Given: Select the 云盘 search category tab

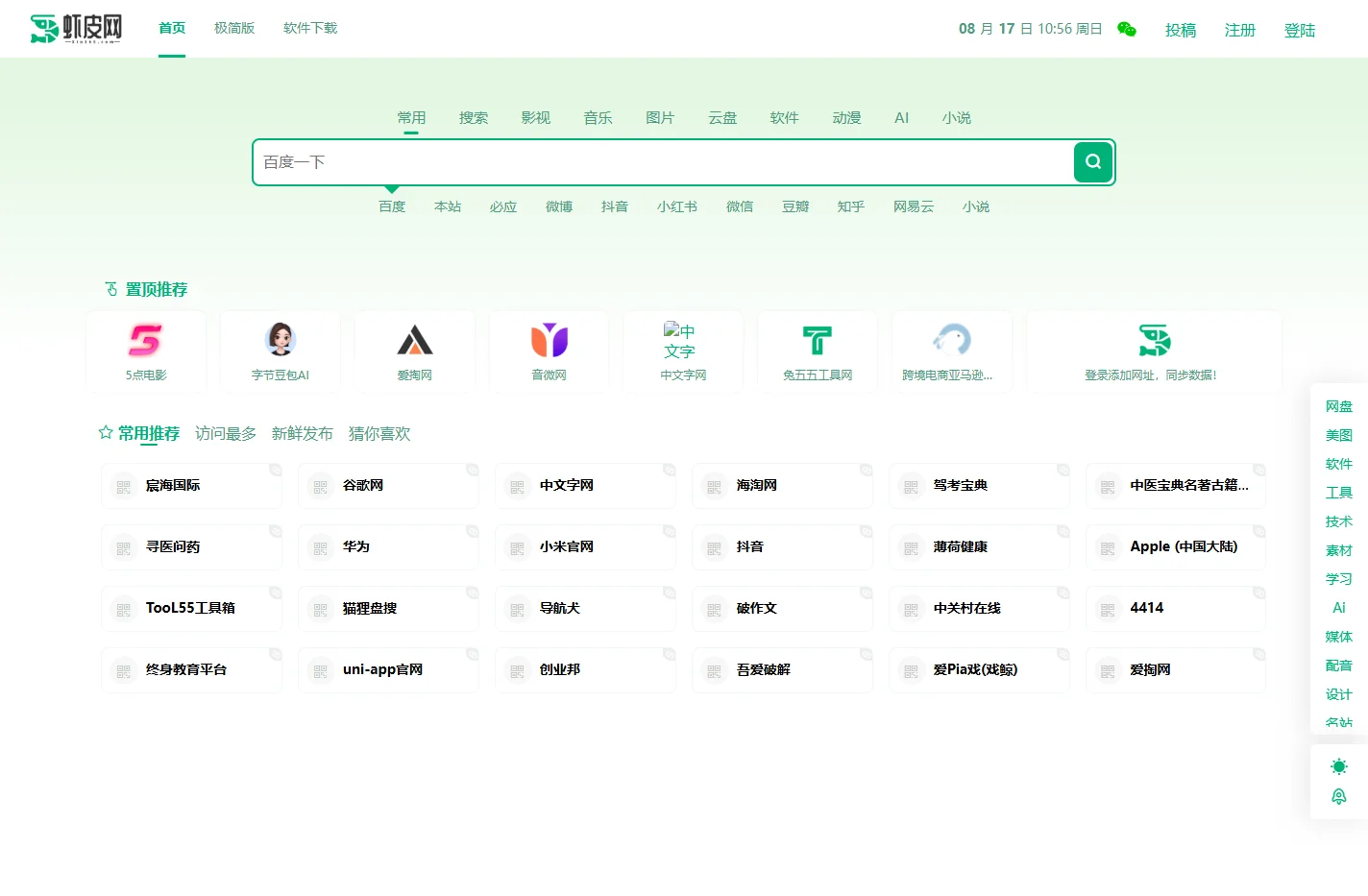Looking at the screenshot, I should (722, 118).
